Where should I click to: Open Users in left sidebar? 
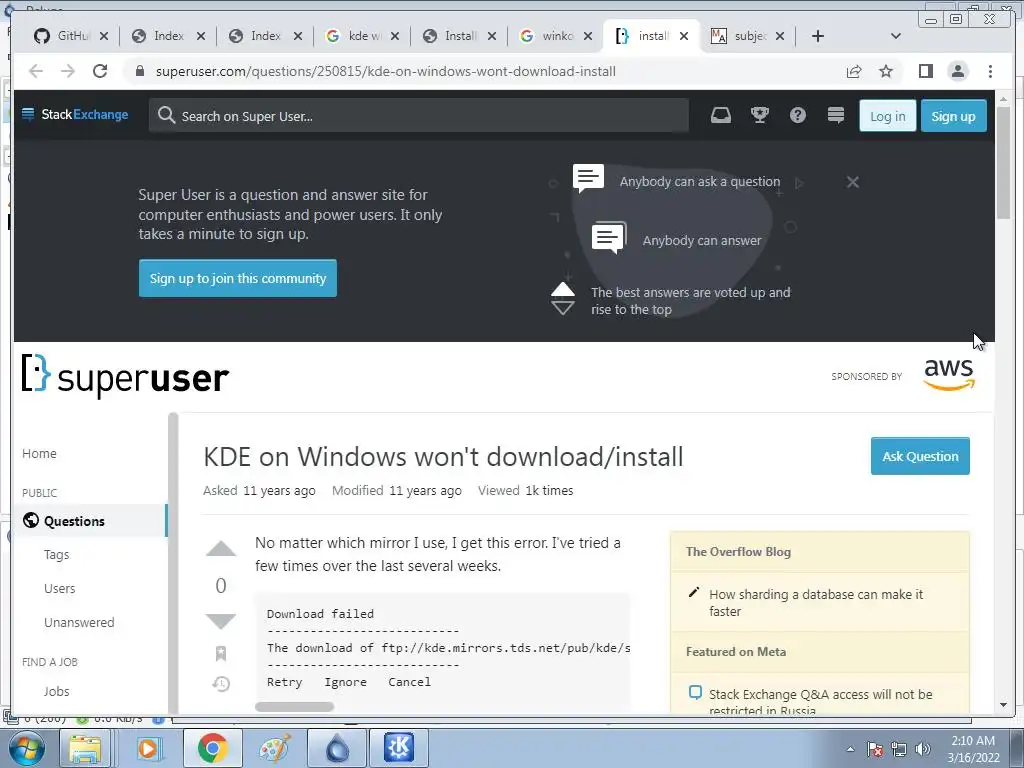[x=59, y=588]
